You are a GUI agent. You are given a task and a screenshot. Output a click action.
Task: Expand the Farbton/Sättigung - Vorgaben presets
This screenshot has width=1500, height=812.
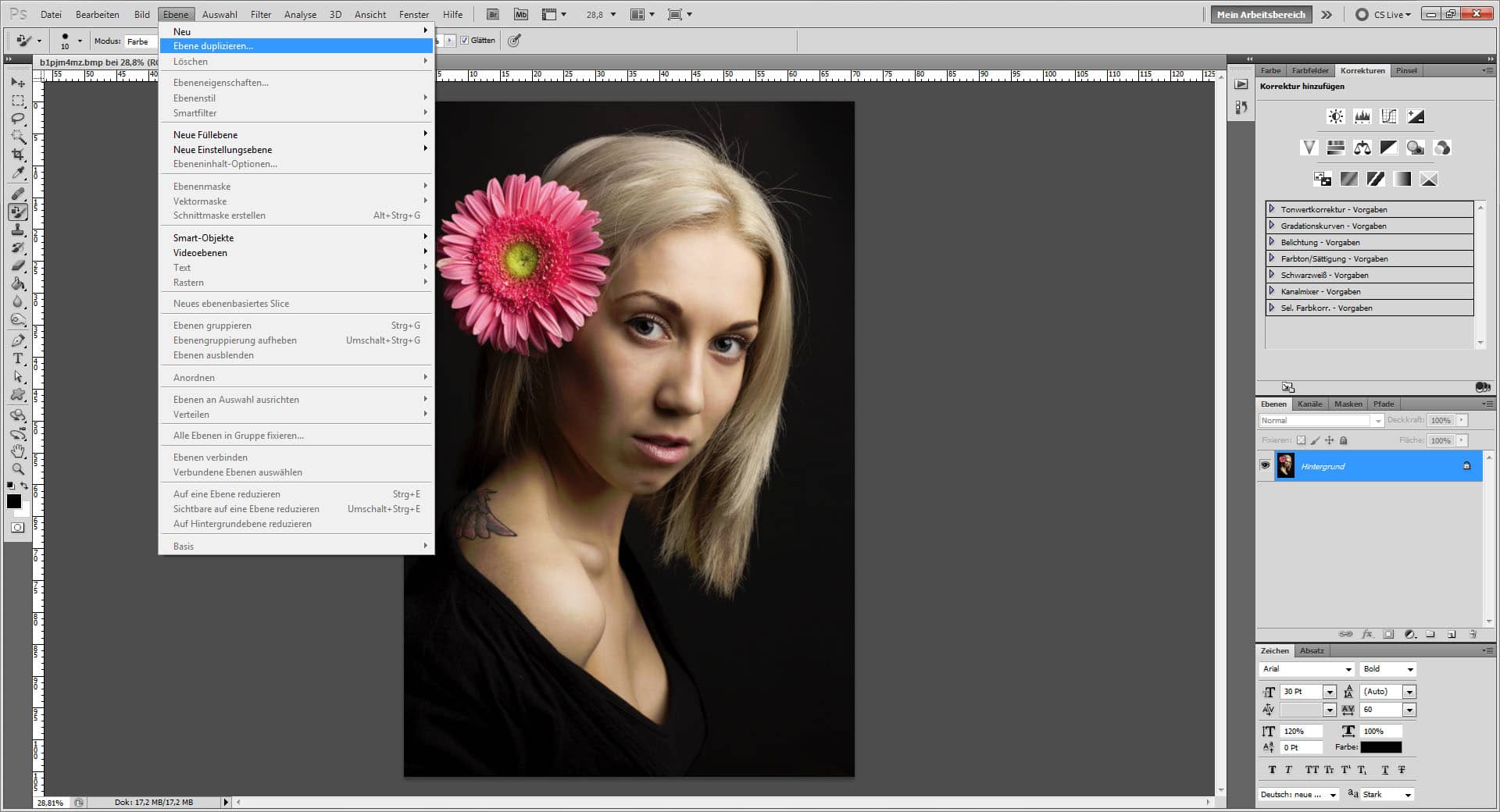[x=1273, y=258]
